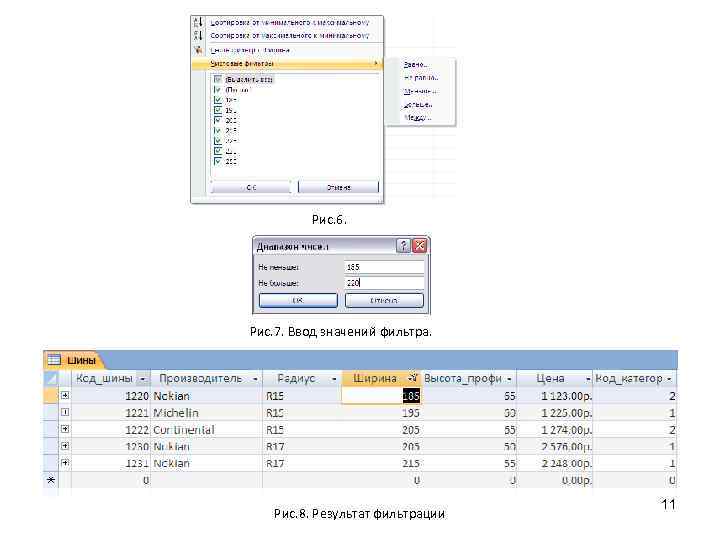Choose the fourth submenu option Больше...

pos(418,105)
